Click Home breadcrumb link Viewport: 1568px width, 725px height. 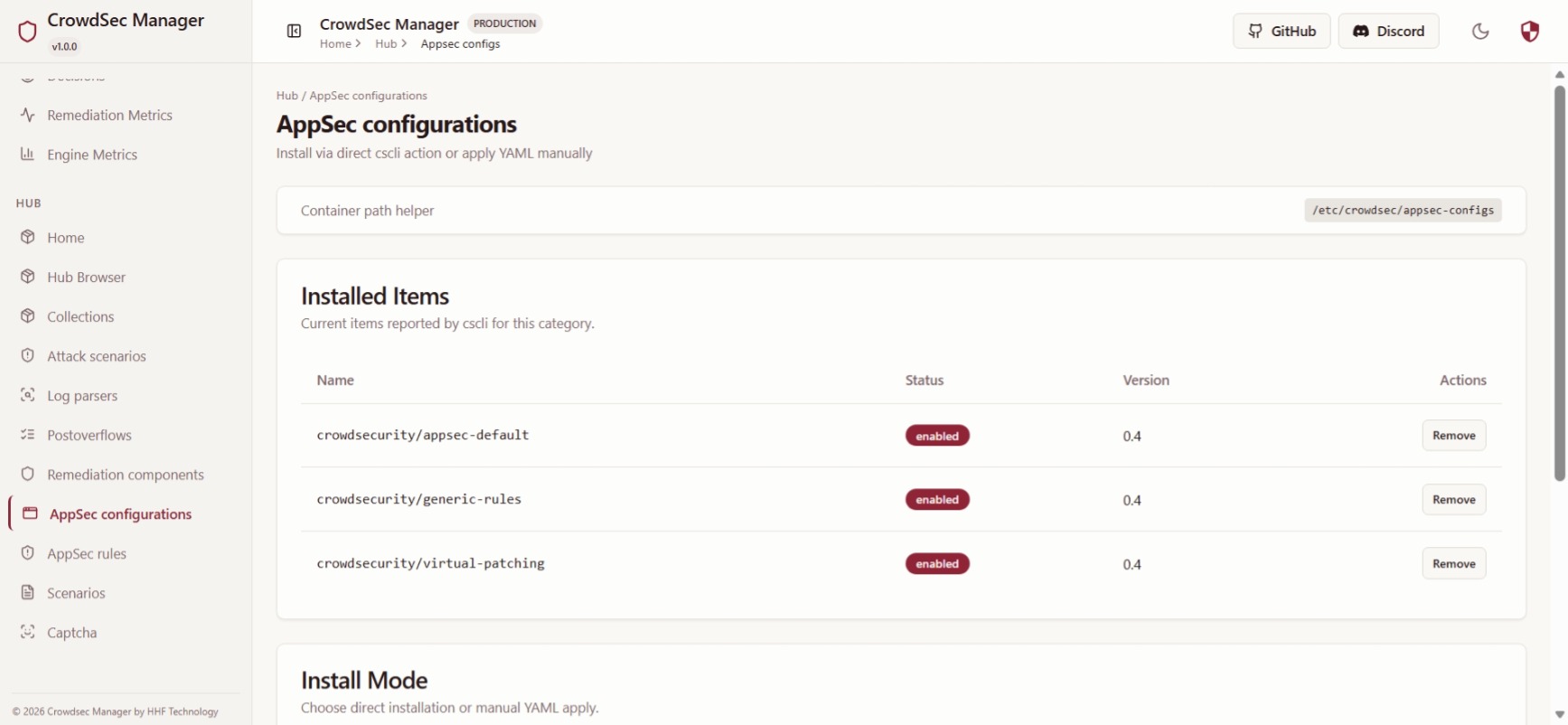click(x=335, y=43)
